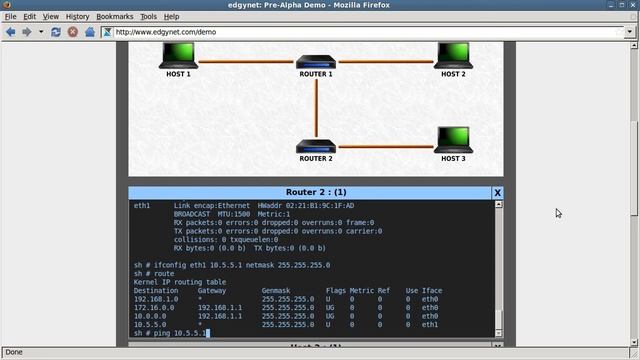Click the eth1 interface label
This screenshot has height=360, width=640.
click(x=142, y=206)
